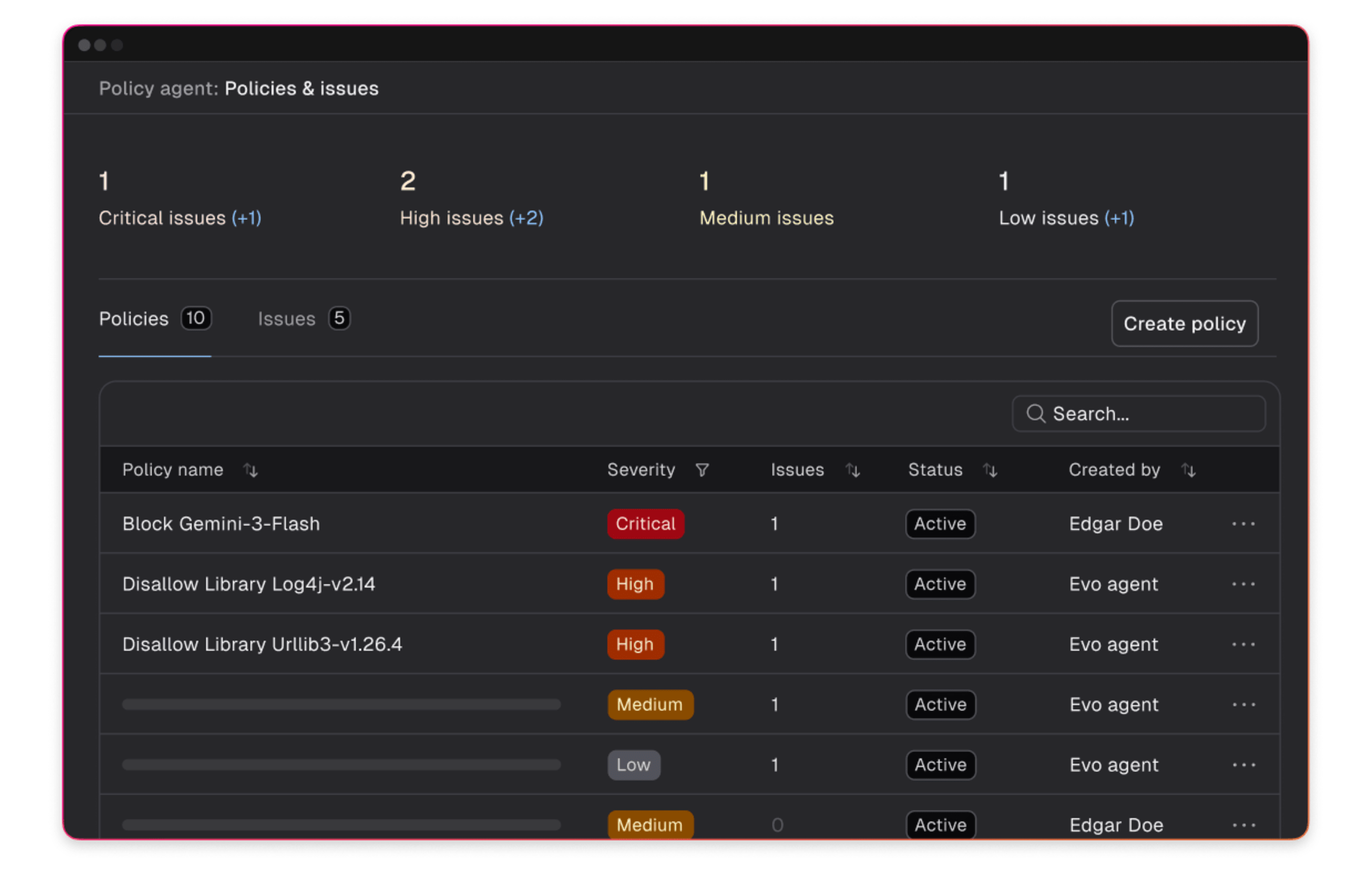Viewport: 1372px width, 878px height.
Task: Open the Block Gemini-3-Flash policy
Action: 221,524
